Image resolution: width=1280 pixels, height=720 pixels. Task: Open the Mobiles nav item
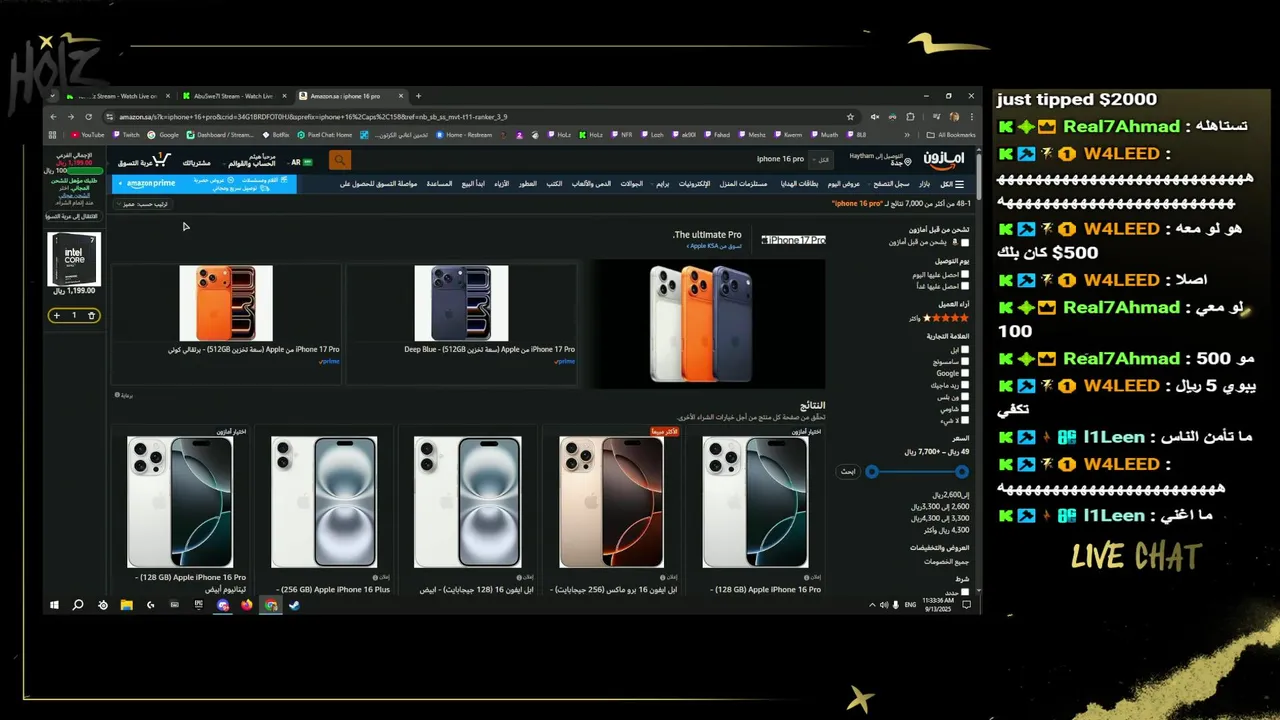pyautogui.click(x=631, y=184)
